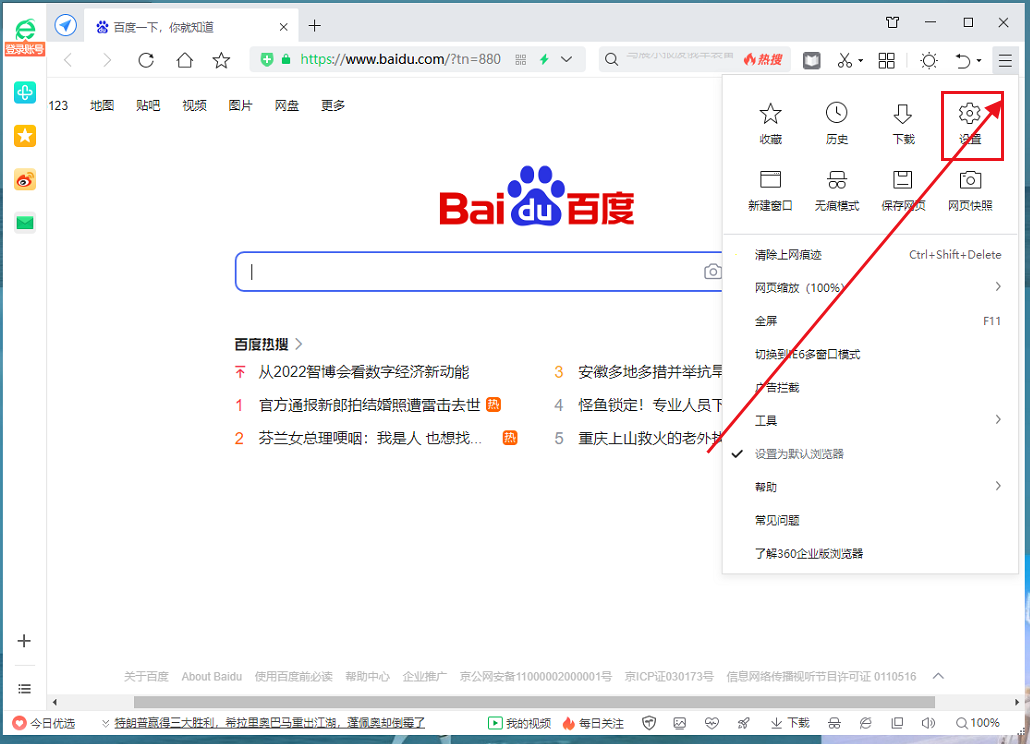Viewport: 1030px width, 744px height.
Task: Show the page QR code icon
Action: (521, 60)
